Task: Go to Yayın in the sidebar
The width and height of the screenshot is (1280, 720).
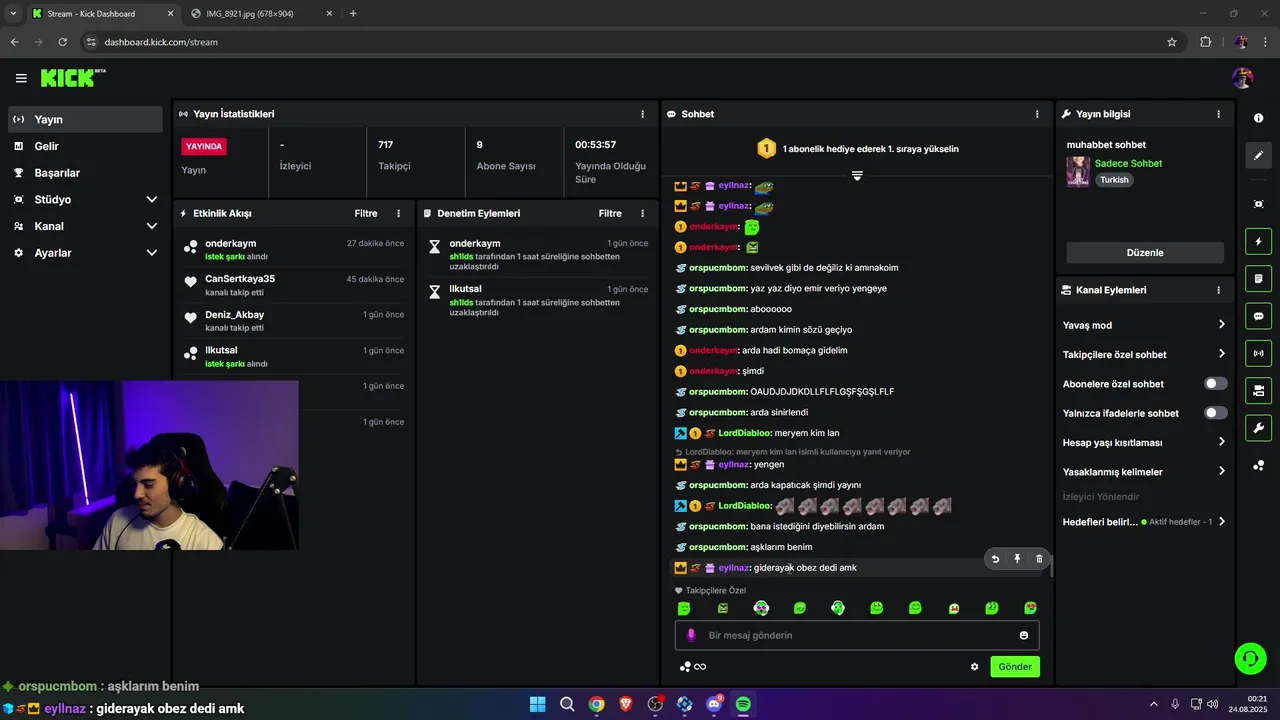Action: pyautogui.click(x=85, y=119)
